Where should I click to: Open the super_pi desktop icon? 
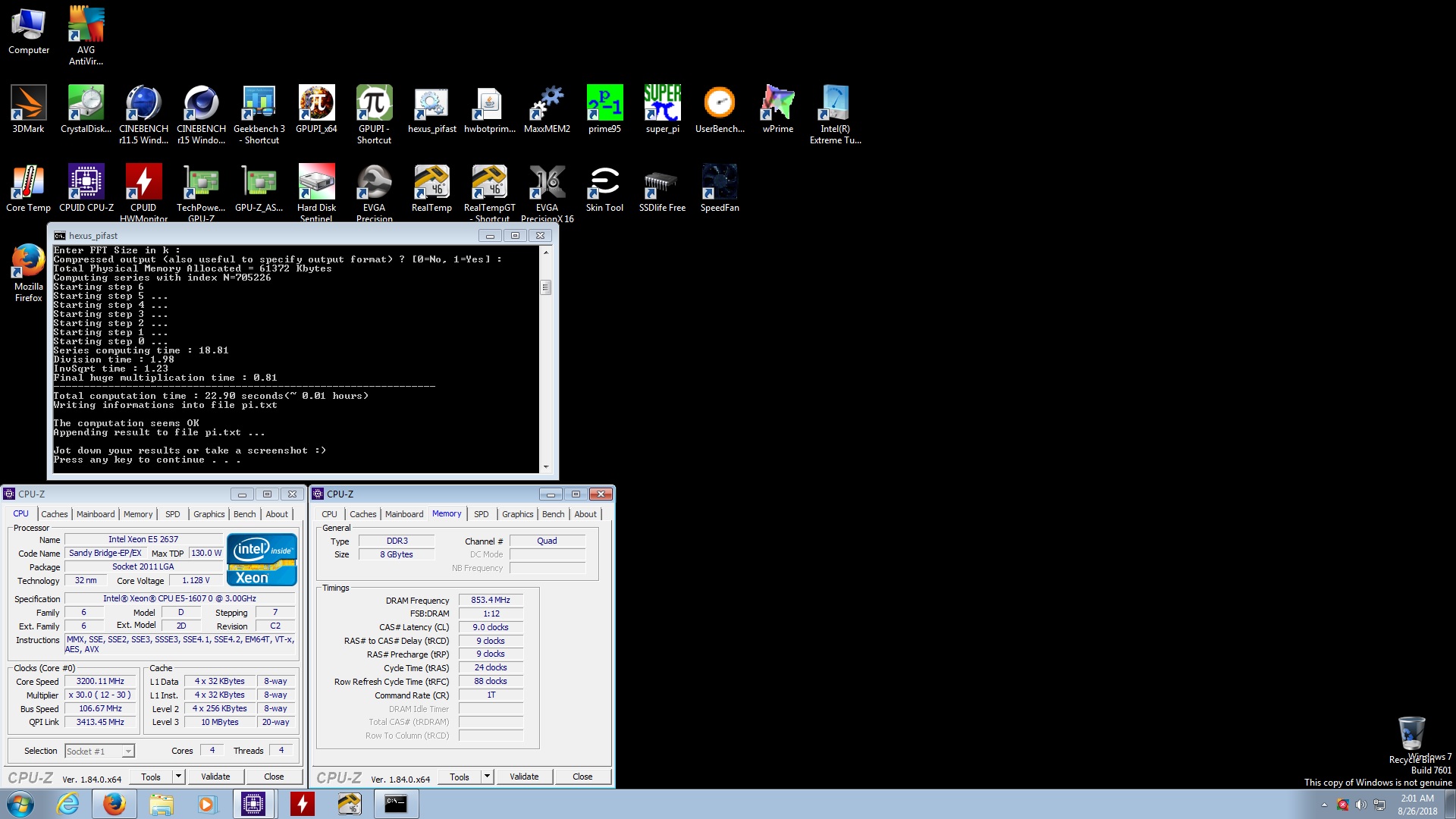[662, 109]
